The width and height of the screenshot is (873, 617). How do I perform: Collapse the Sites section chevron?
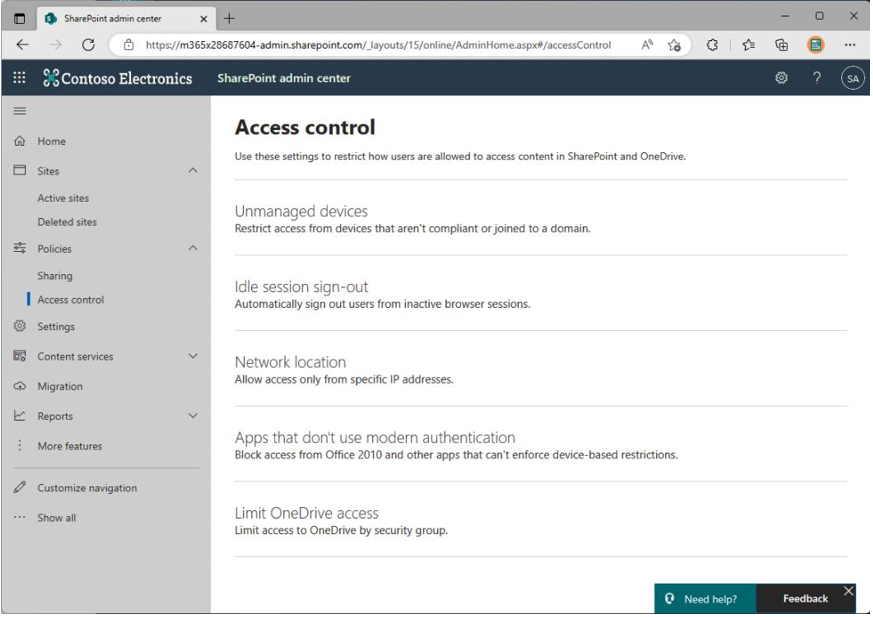tap(193, 170)
